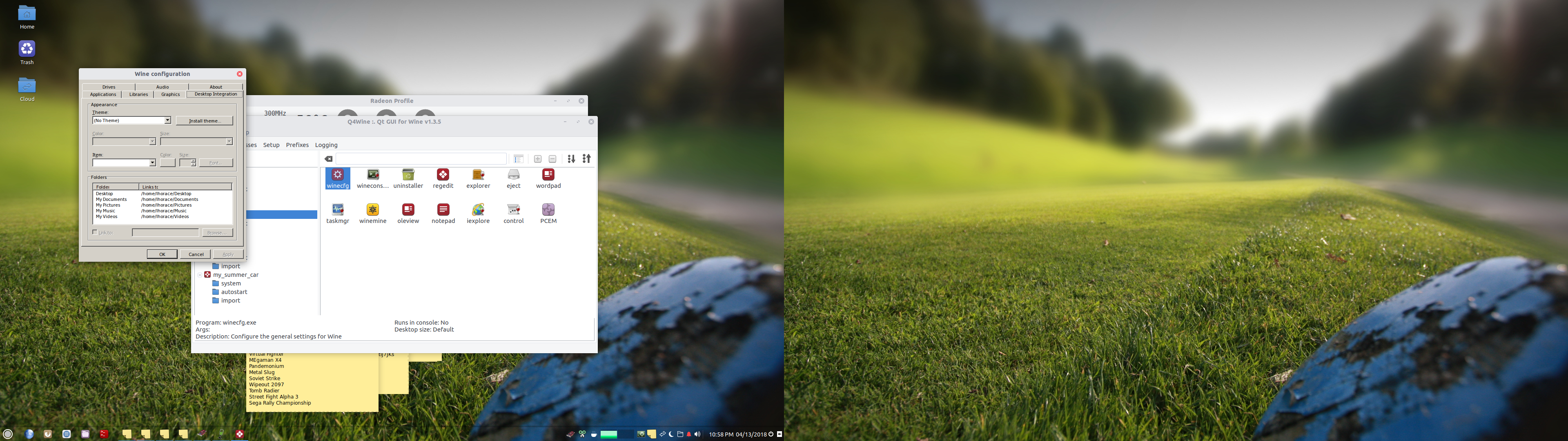Select the eject program icon
The width and height of the screenshot is (1568, 441).
513,178
